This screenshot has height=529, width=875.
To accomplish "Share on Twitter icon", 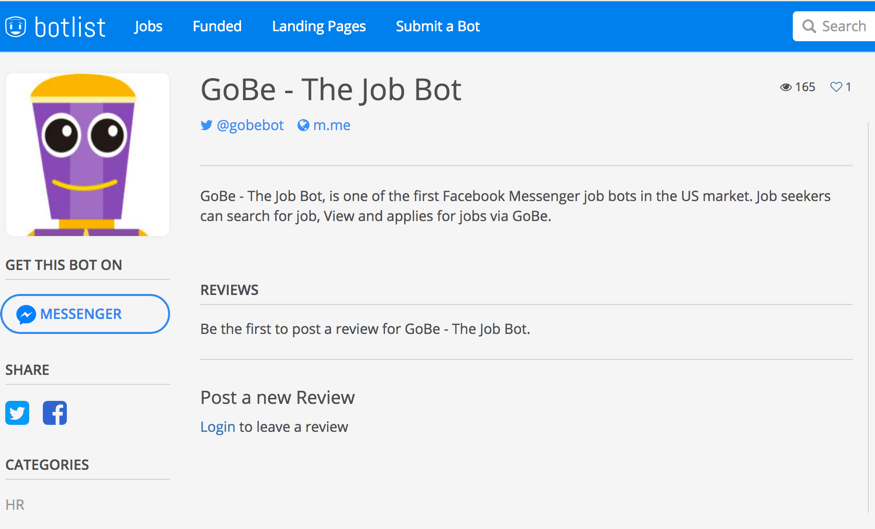I will (17, 413).
